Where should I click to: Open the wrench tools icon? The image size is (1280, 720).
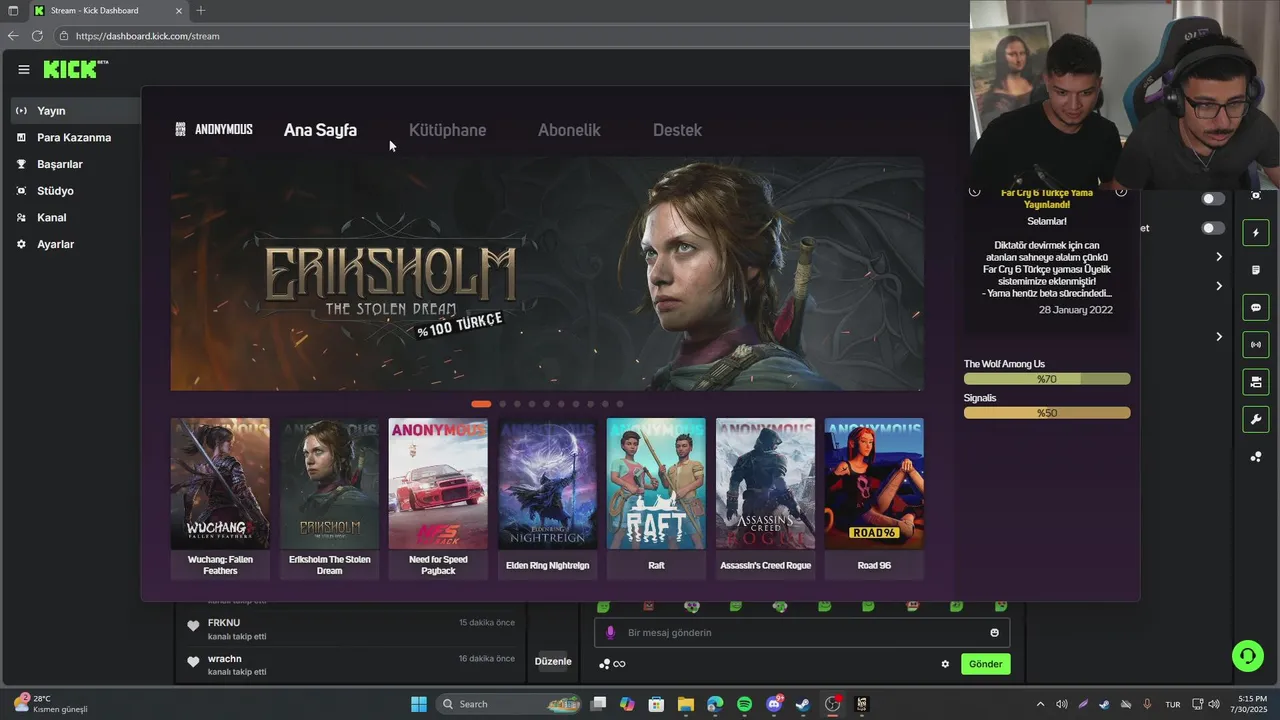click(1256, 419)
